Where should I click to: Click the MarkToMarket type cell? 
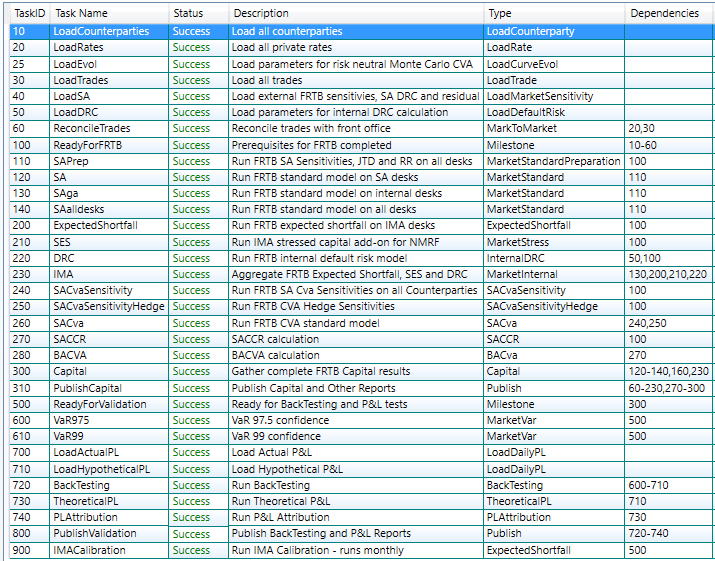pyautogui.click(x=554, y=129)
